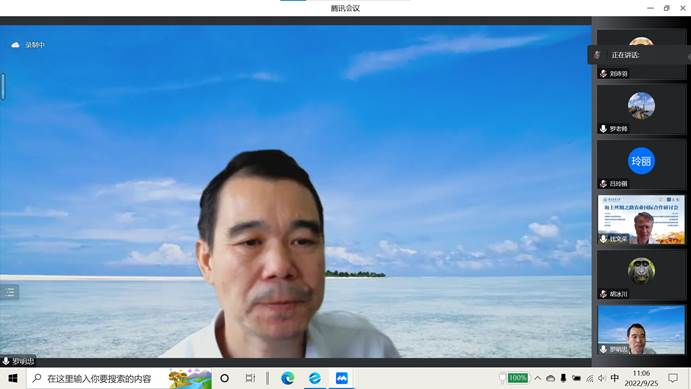The width and height of the screenshot is (691, 389).
Task: Select the bottom tile with sky background
Action: click(641, 330)
